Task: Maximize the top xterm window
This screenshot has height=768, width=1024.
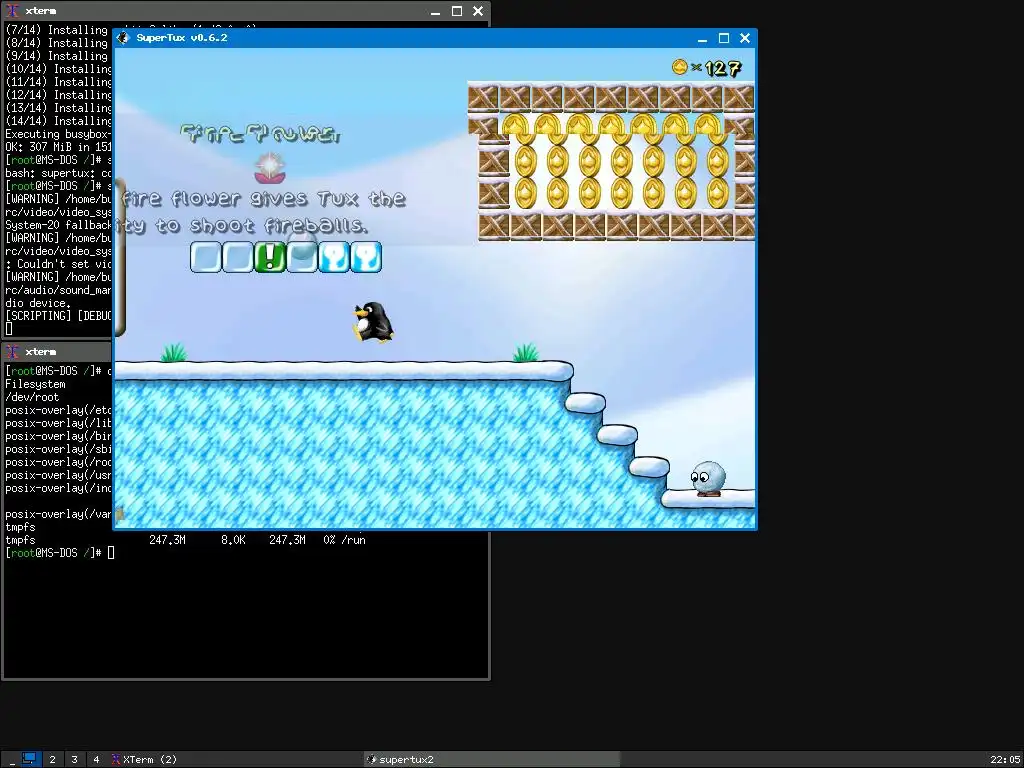Action: tap(457, 11)
